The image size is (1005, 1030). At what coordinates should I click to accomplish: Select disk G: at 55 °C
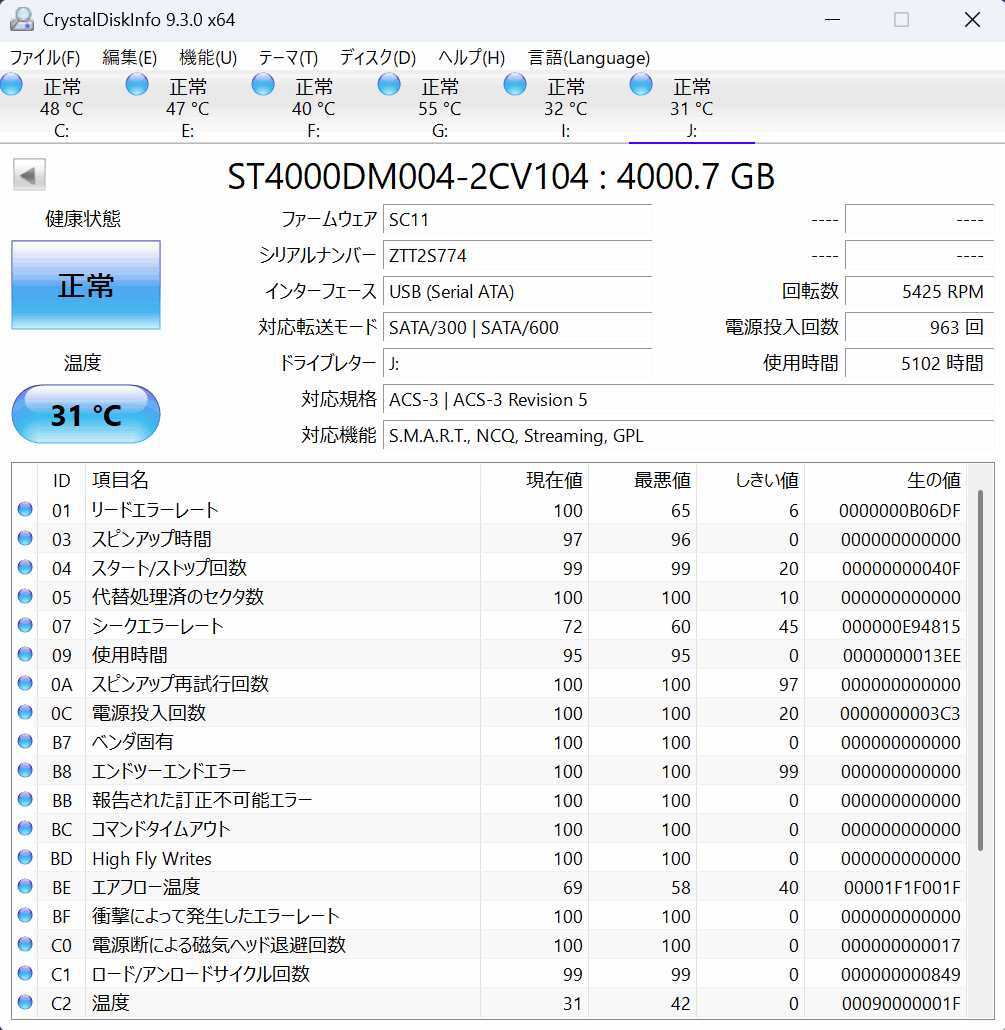point(440,106)
